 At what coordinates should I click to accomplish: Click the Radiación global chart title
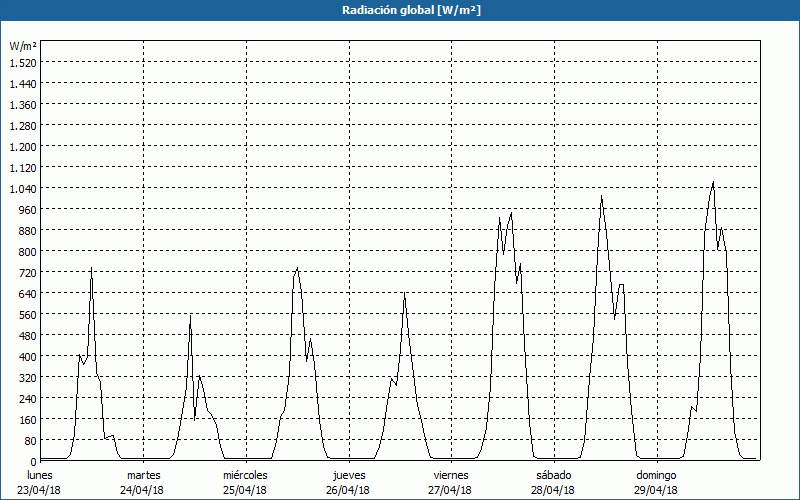[x=400, y=9]
